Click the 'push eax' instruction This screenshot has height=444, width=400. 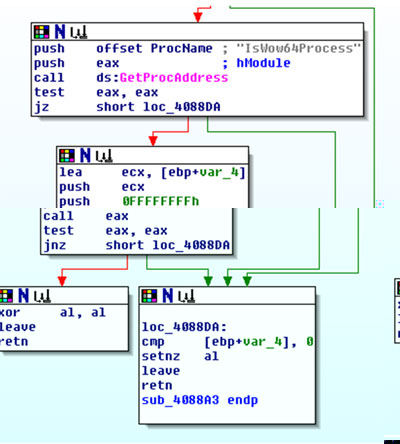77,63
